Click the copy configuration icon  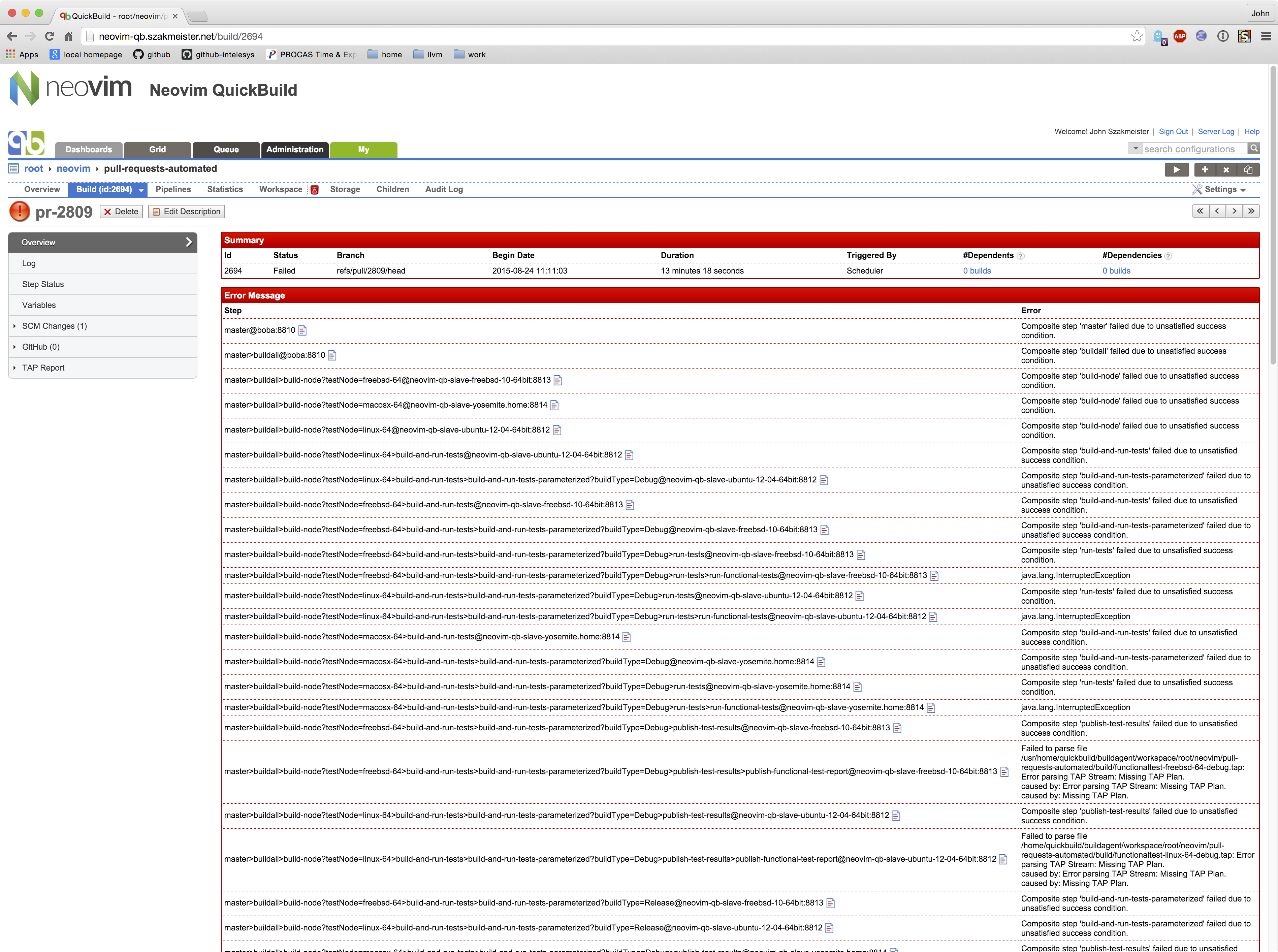click(x=1248, y=169)
